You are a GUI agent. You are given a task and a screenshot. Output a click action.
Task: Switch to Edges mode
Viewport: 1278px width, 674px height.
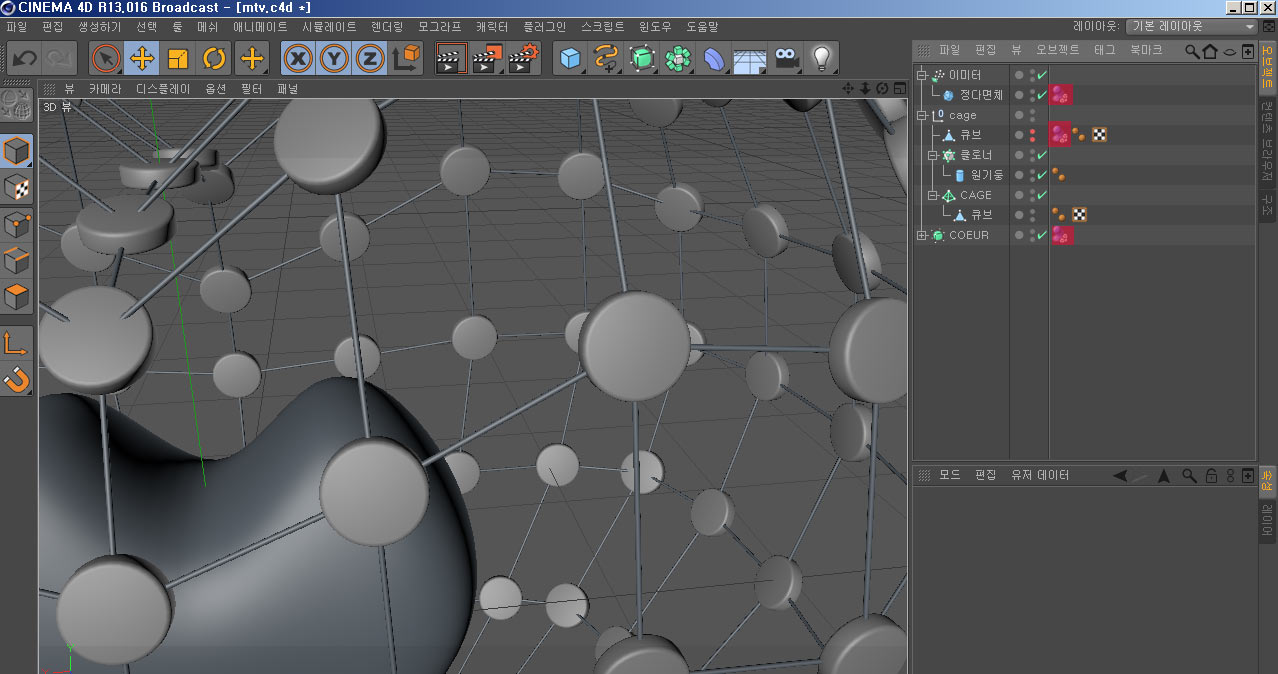click(x=17, y=260)
